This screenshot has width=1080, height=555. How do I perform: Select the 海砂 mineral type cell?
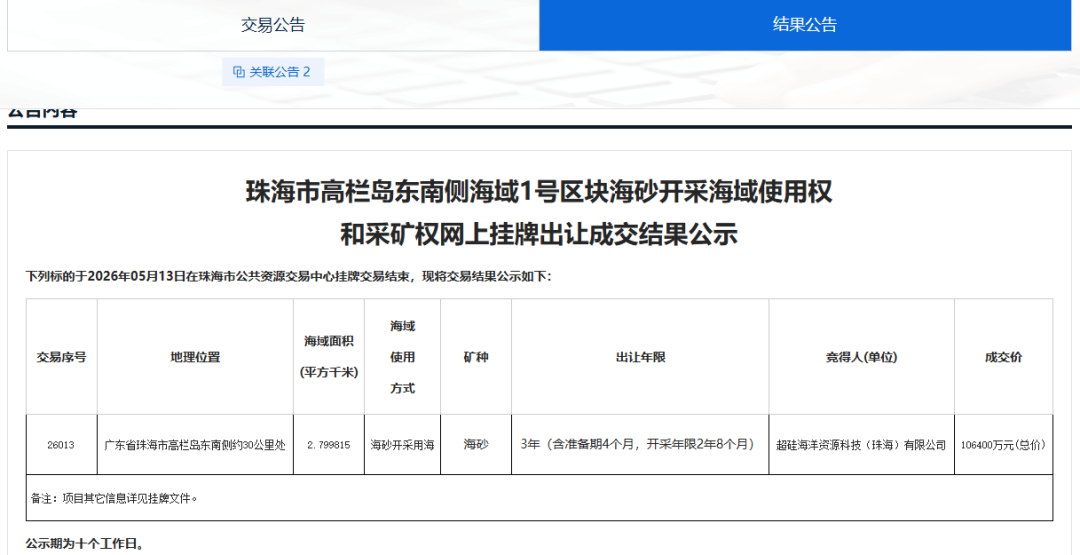click(x=476, y=445)
